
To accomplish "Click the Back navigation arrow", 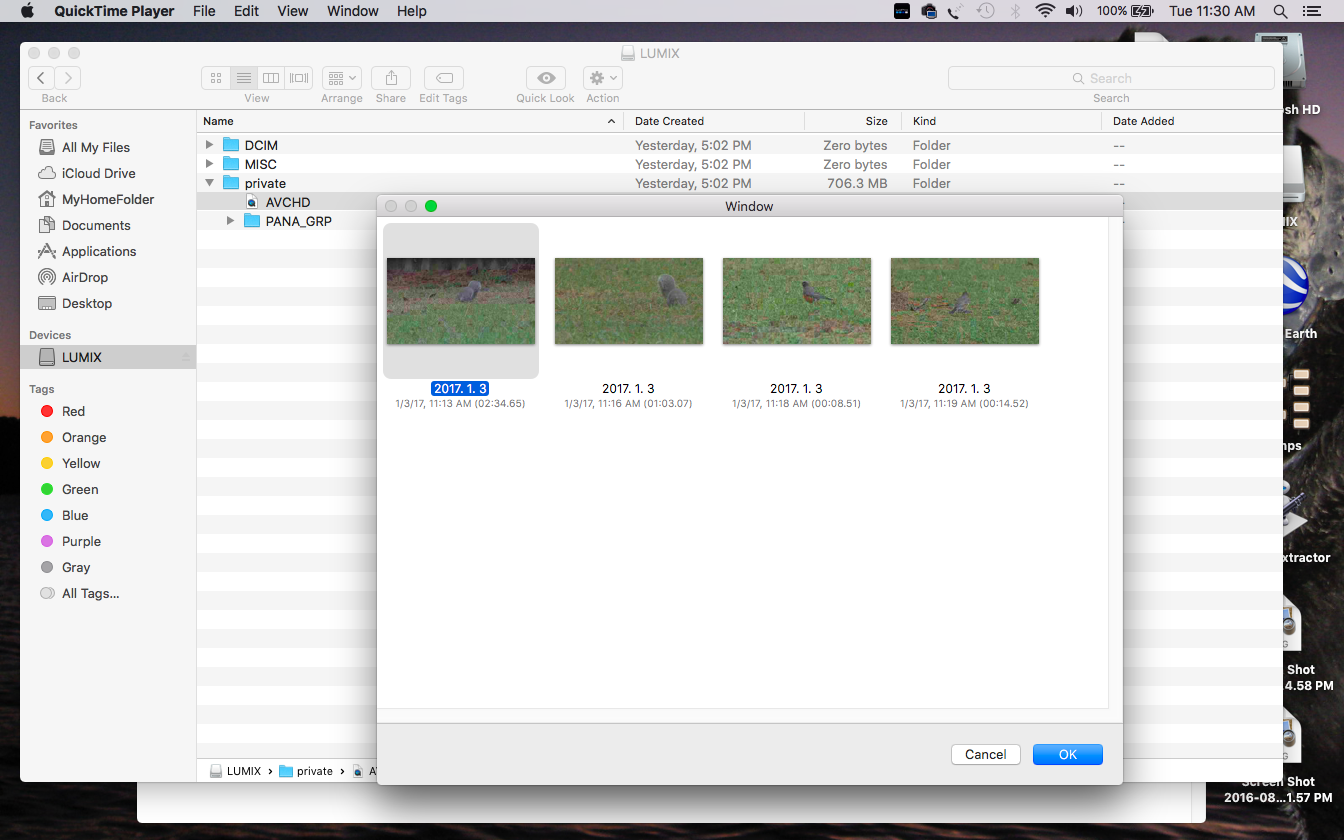I will click(41, 78).
